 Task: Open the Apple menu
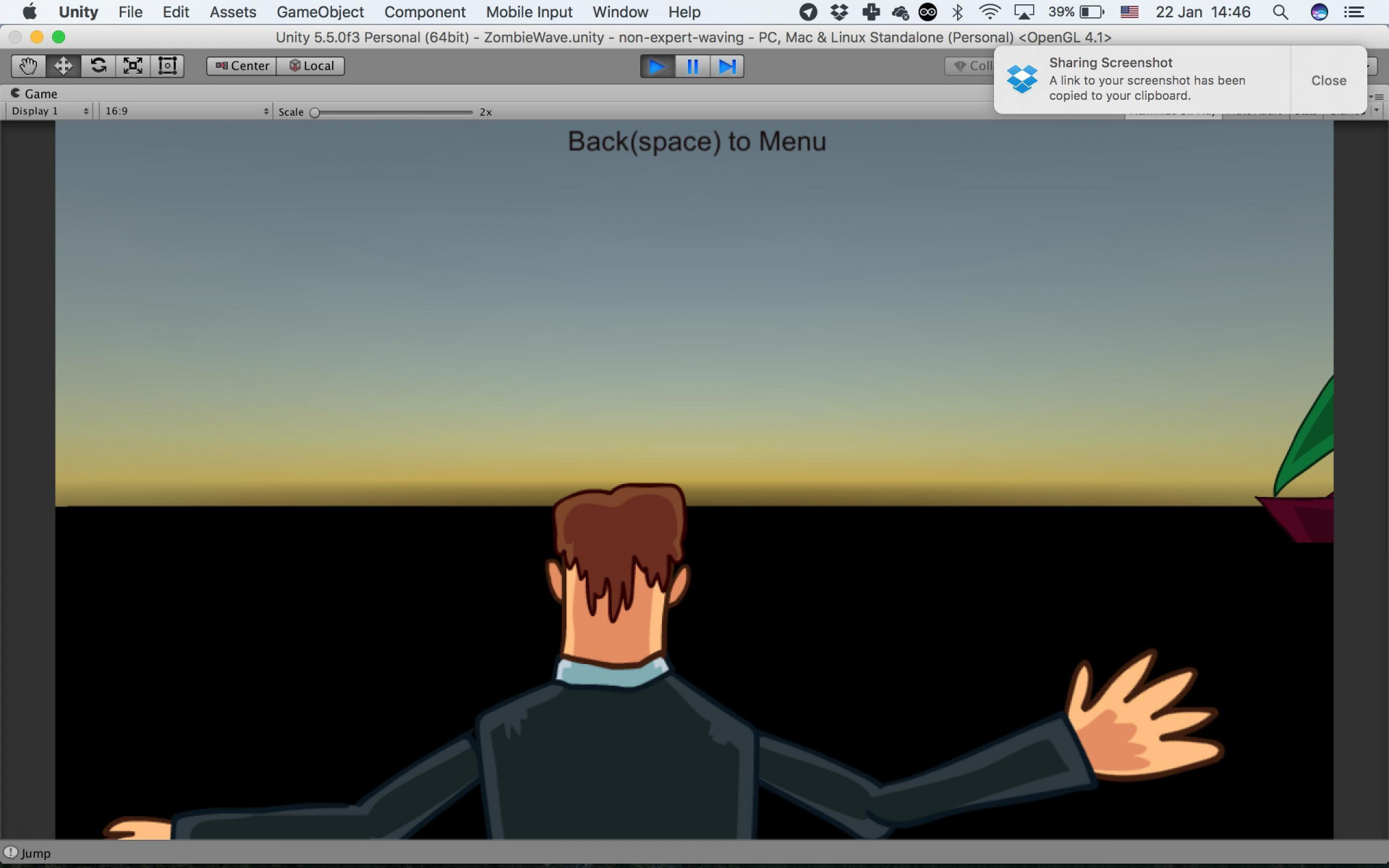point(30,12)
